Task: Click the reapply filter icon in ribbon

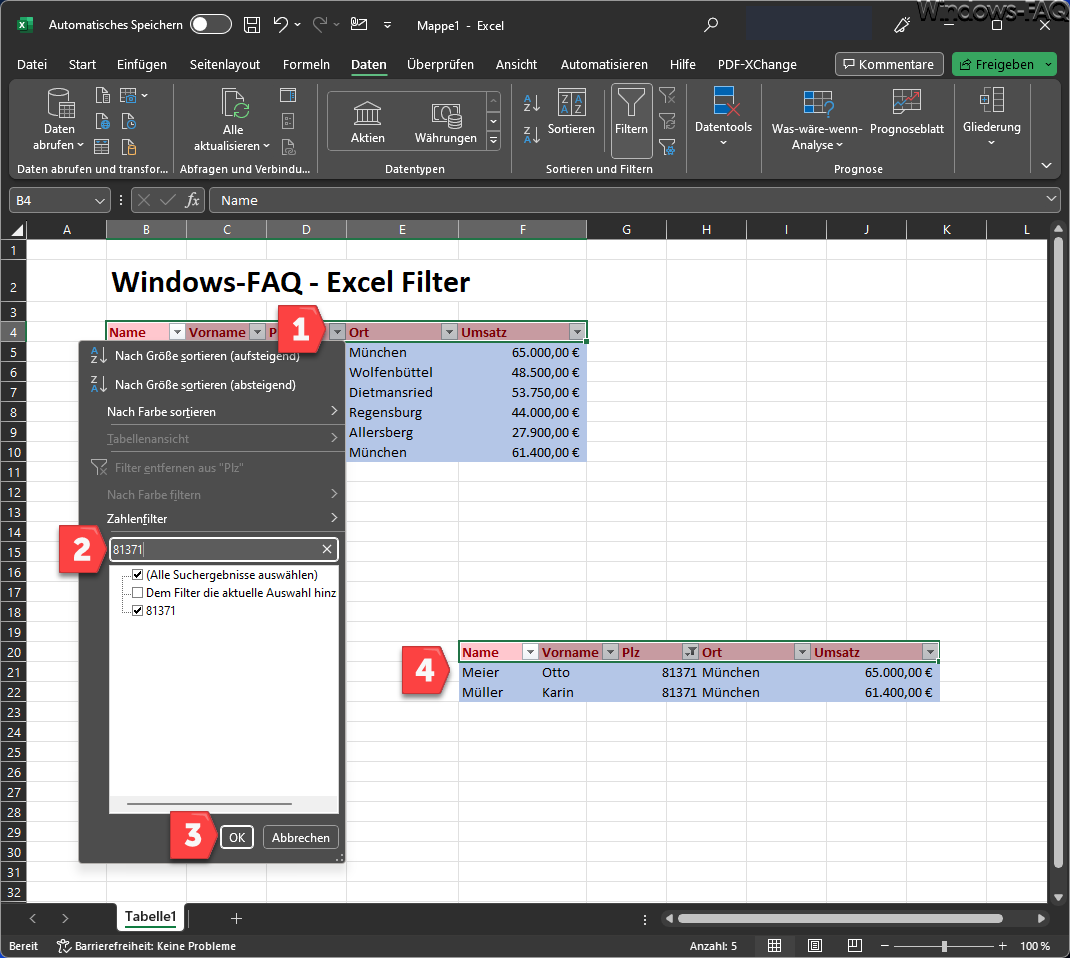Action: pyautogui.click(x=667, y=121)
